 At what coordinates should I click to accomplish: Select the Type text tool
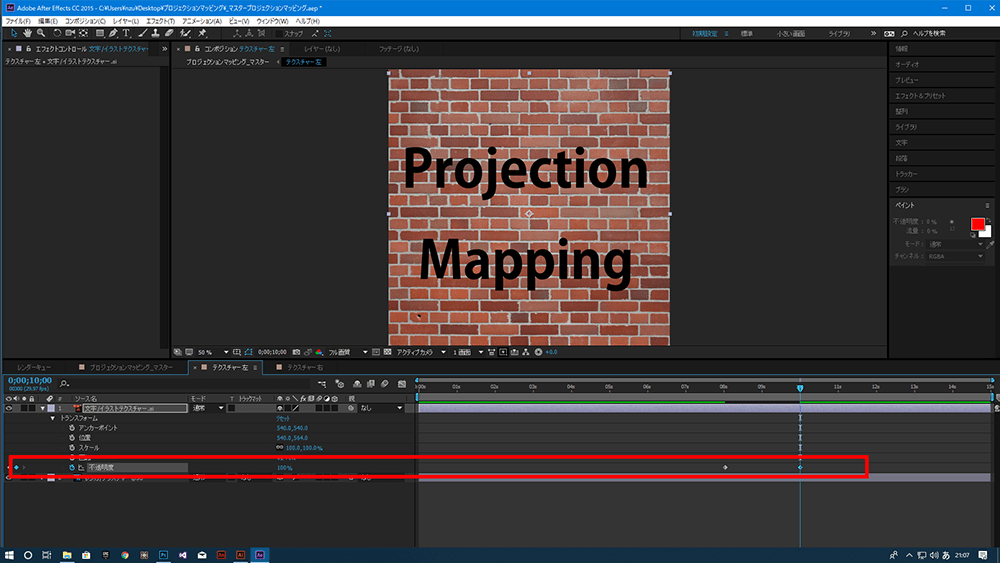pyautogui.click(x=126, y=33)
